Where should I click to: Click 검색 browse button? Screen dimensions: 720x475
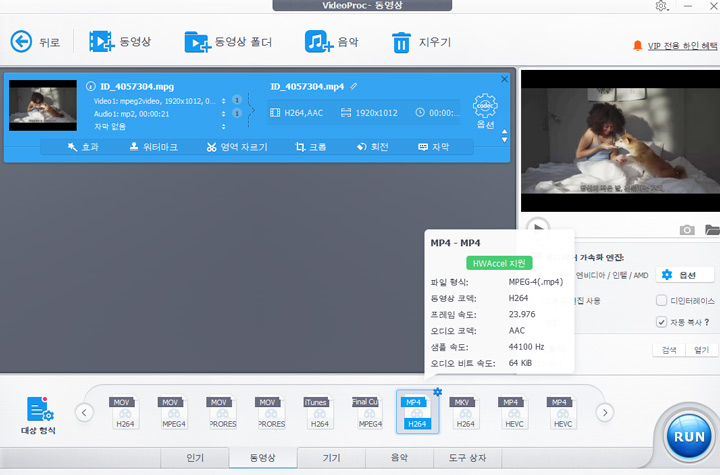point(669,350)
